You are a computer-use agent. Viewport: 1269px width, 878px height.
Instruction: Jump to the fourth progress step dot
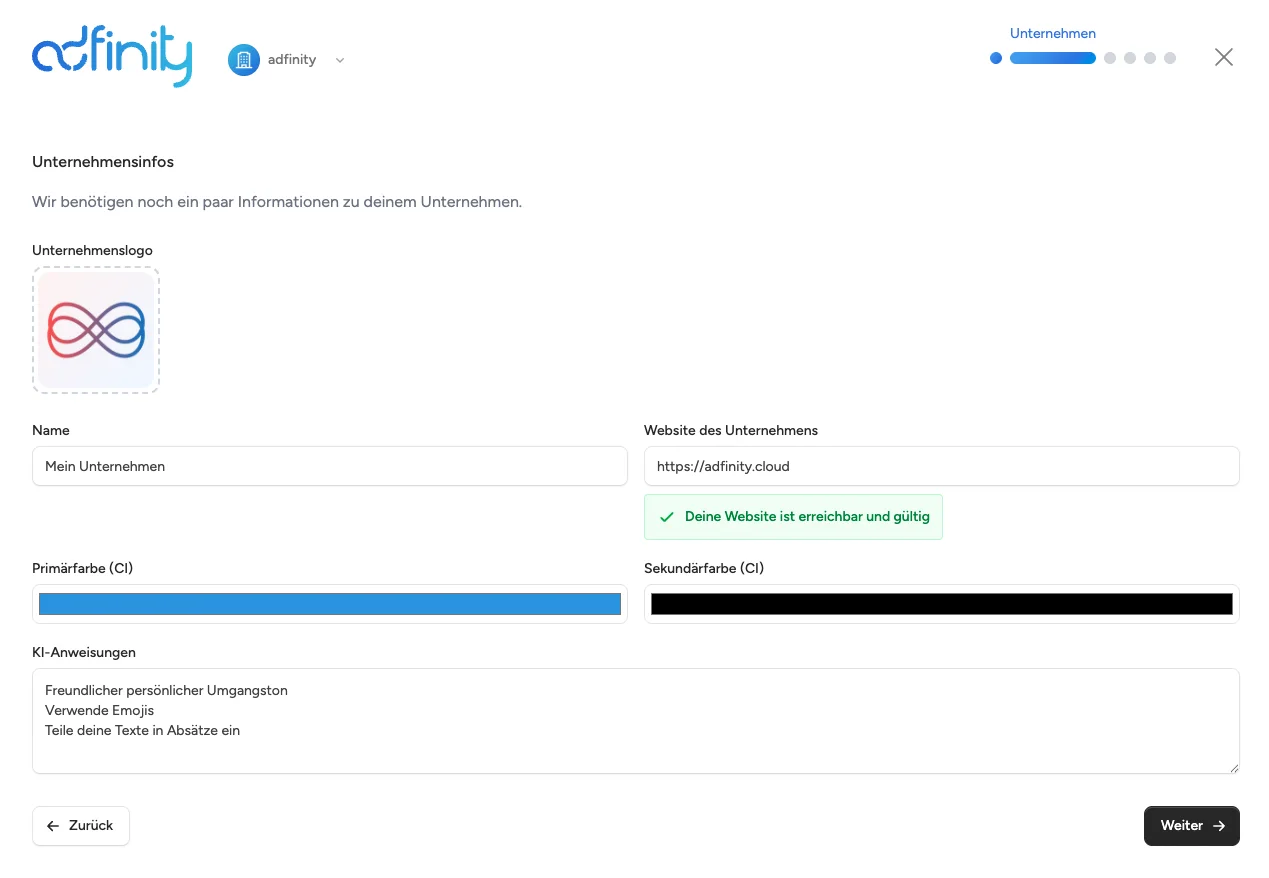tap(1130, 58)
